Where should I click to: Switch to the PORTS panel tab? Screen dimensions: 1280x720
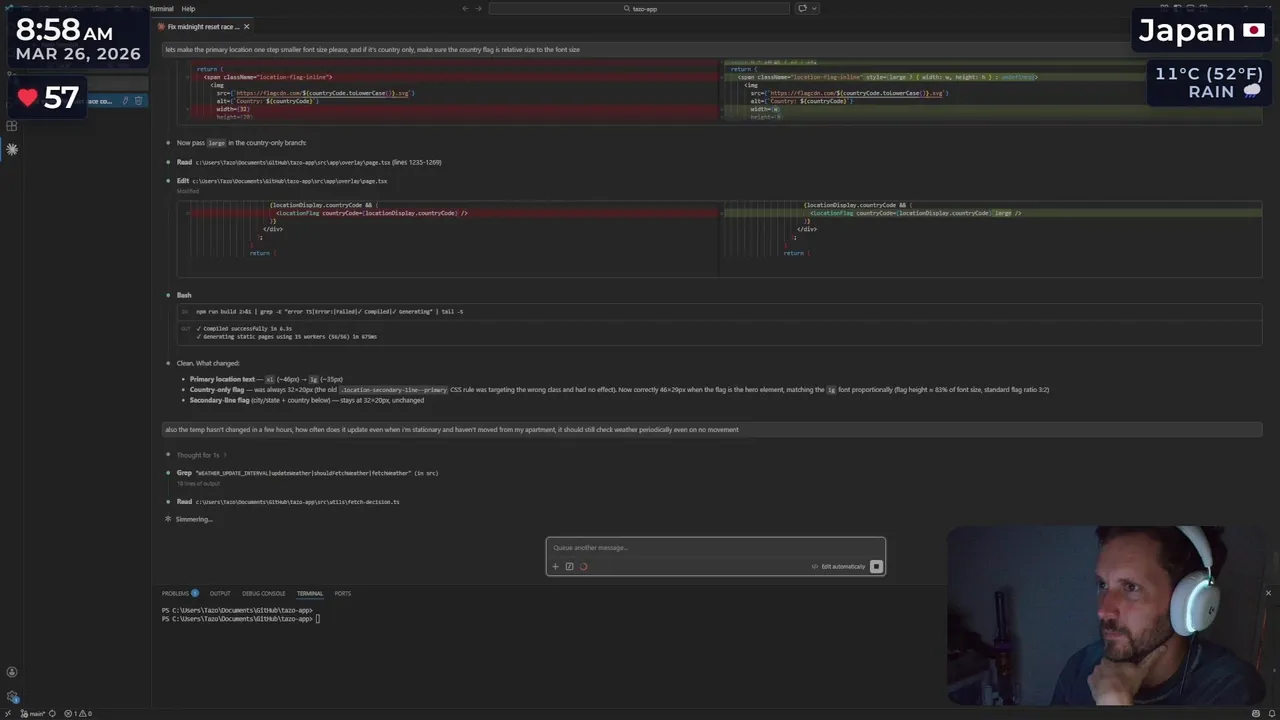[343, 593]
